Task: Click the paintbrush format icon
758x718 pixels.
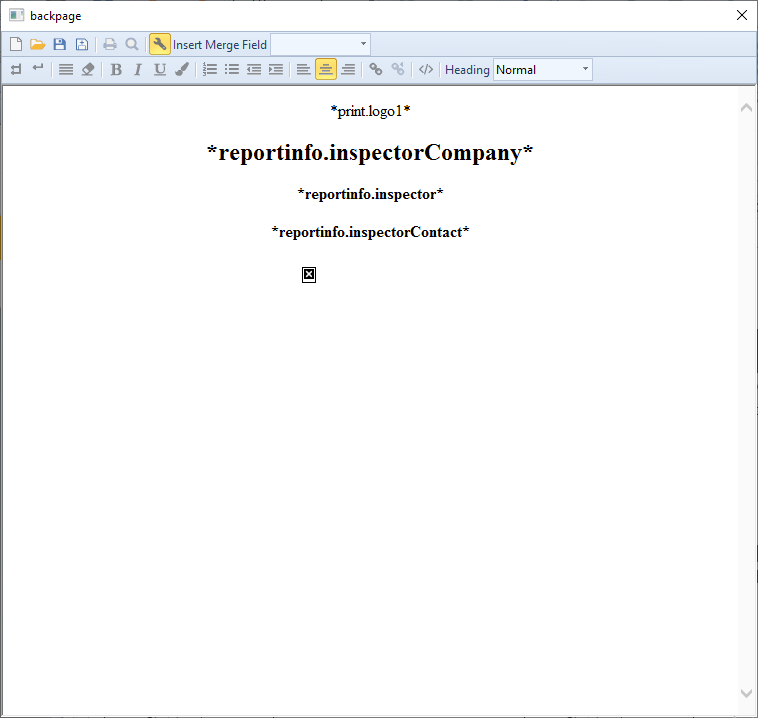Action: point(181,69)
